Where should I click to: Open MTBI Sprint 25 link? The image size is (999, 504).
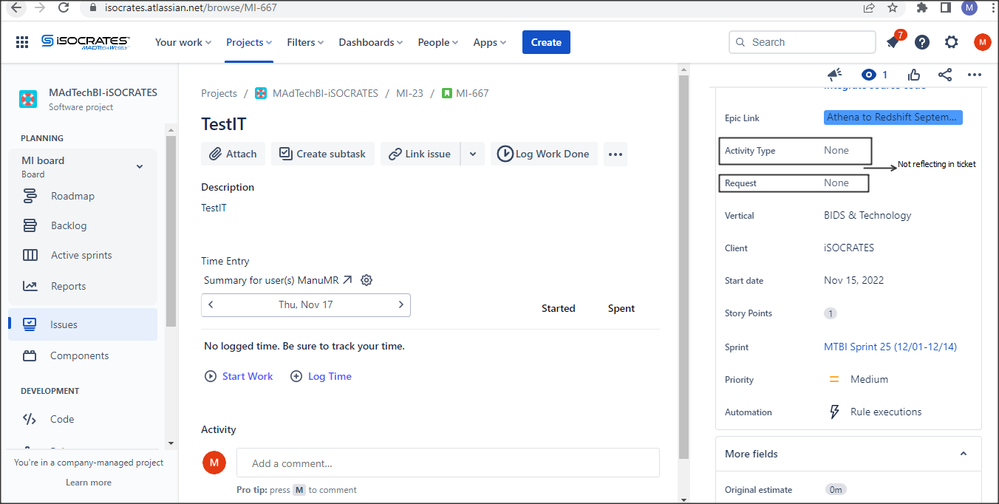point(890,347)
